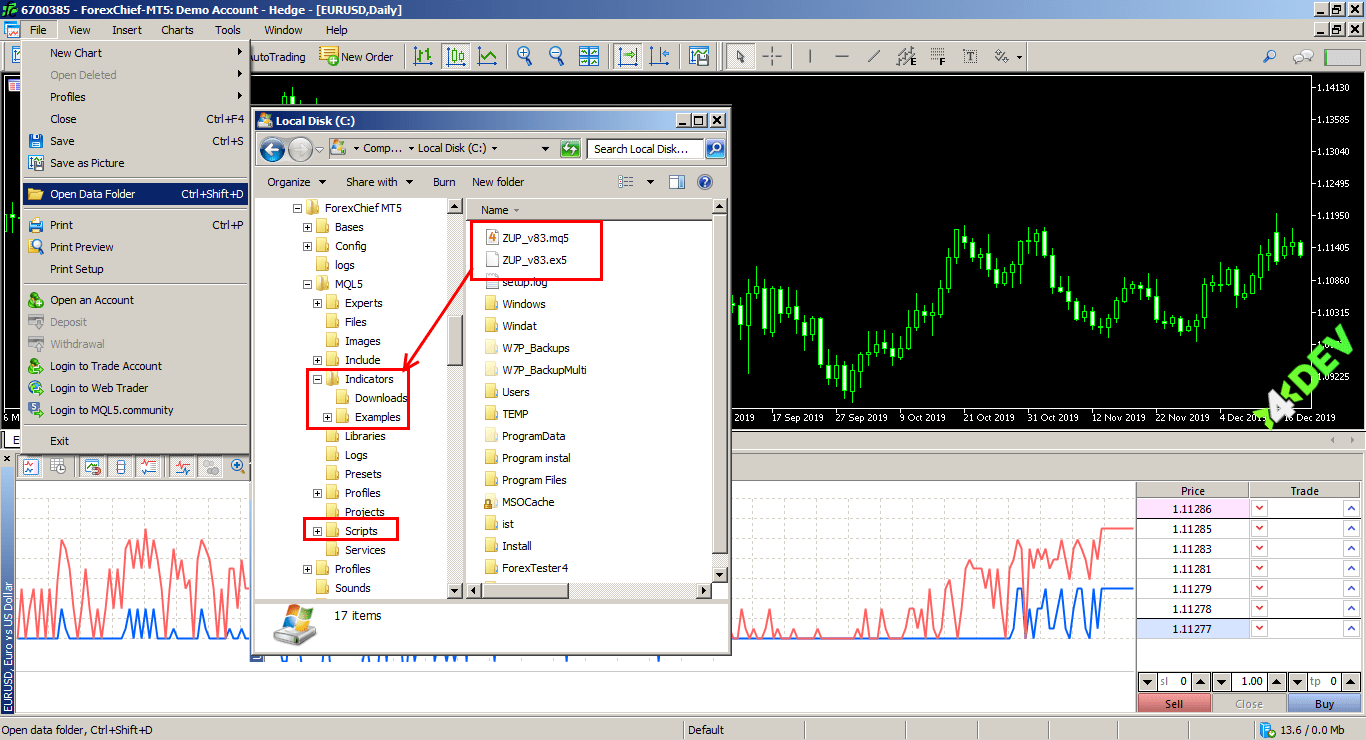Click the chart templates icon
The width and height of the screenshot is (1366, 740).
pyautogui.click(x=698, y=57)
